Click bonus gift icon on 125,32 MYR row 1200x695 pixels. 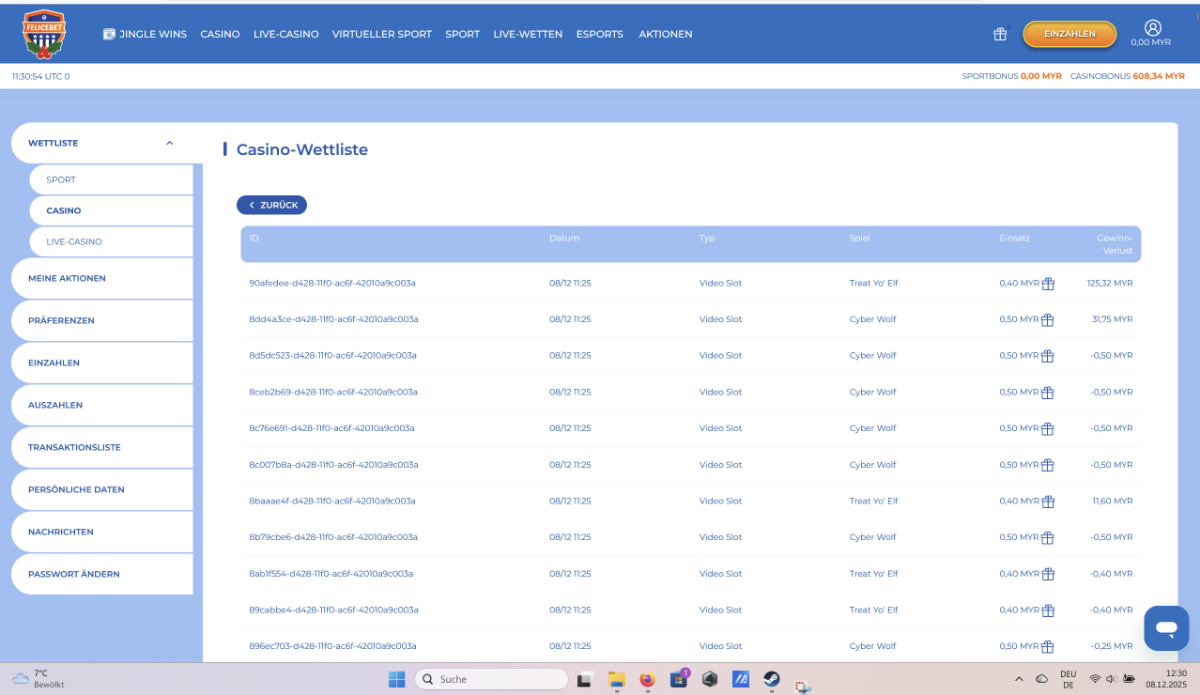(x=1048, y=284)
